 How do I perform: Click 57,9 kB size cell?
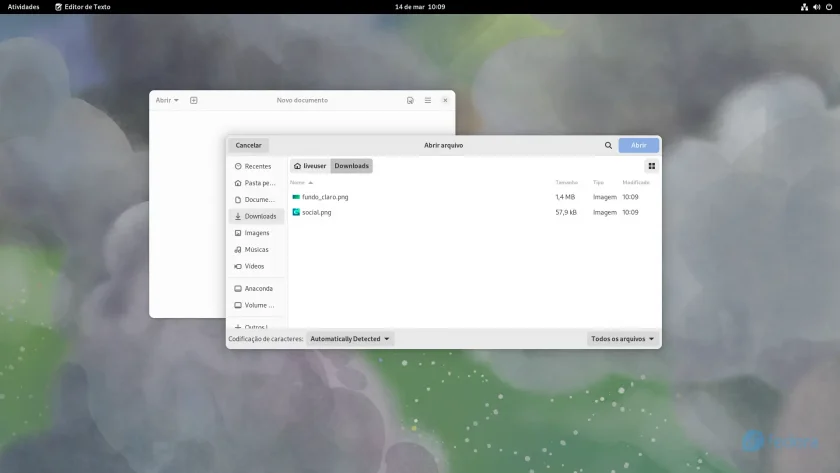point(566,212)
